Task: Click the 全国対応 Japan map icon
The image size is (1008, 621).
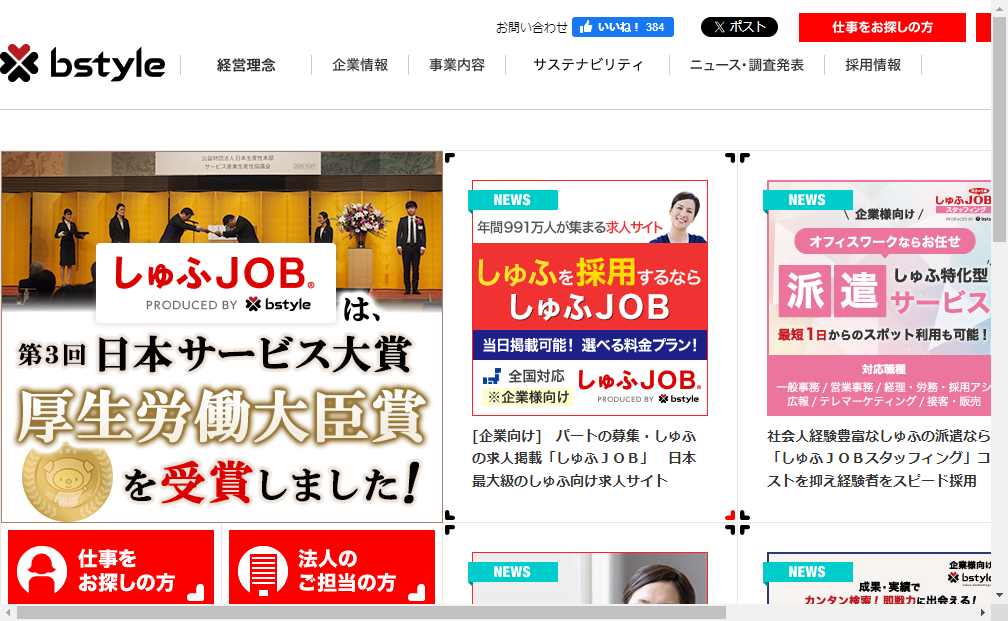Action: click(492, 376)
